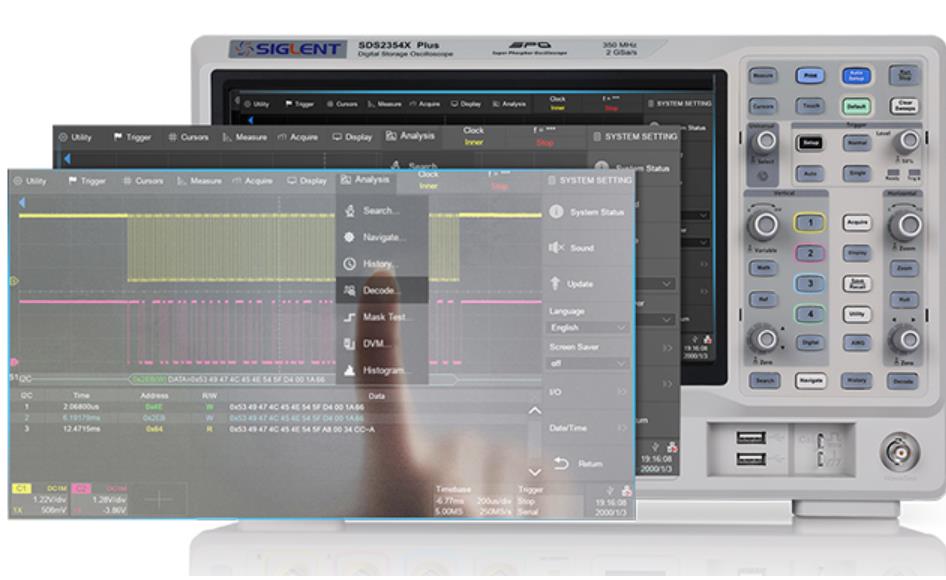
Task: Toggle the Sound mute setting
Action: click(x=556, y=247)
